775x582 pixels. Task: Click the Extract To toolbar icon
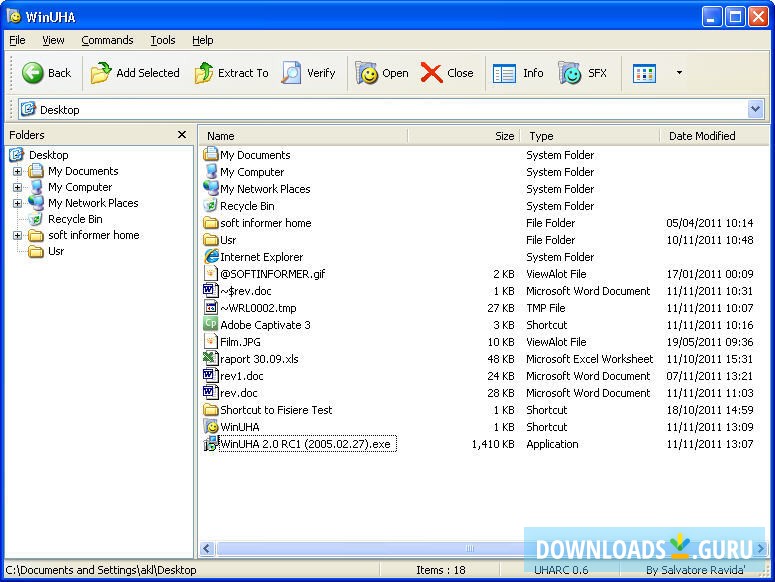[x=204, y=73]
